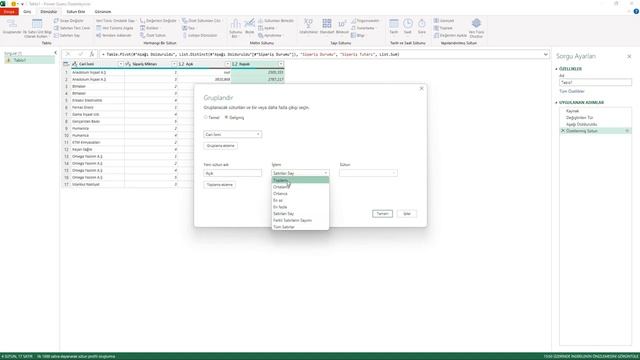
Task: Open the Dosya tab
Action: [9, 12]
